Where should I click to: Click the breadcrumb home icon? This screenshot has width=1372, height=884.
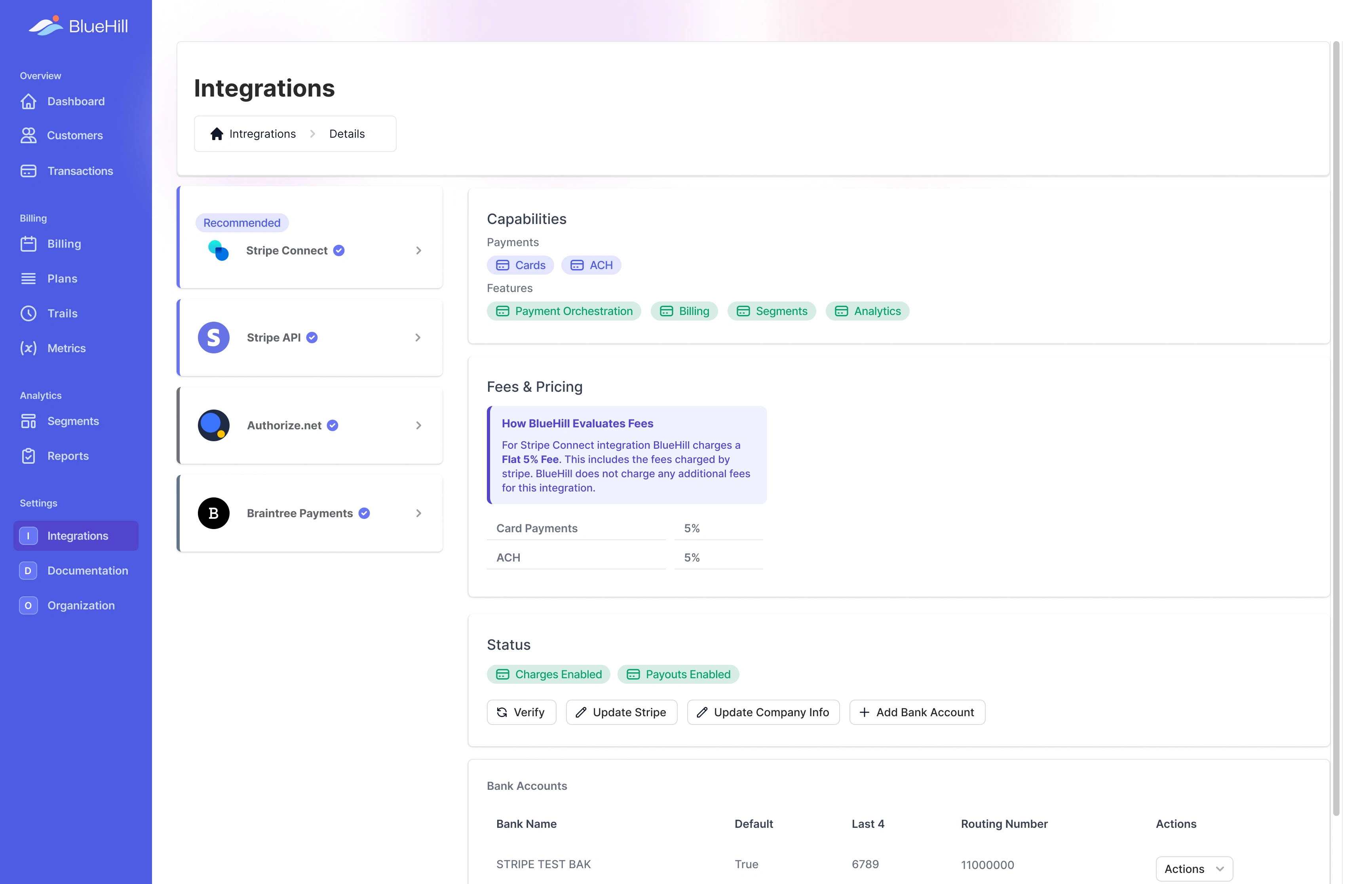pyautogui.click(x=217, y=134)
